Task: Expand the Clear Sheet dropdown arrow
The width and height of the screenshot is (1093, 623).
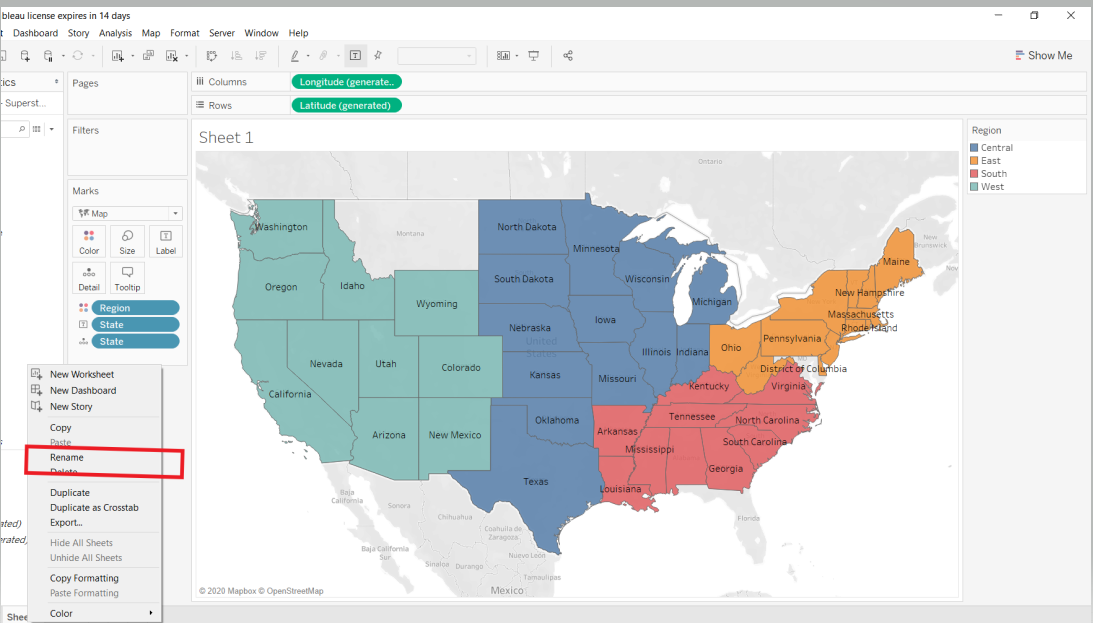Action: 186,56
